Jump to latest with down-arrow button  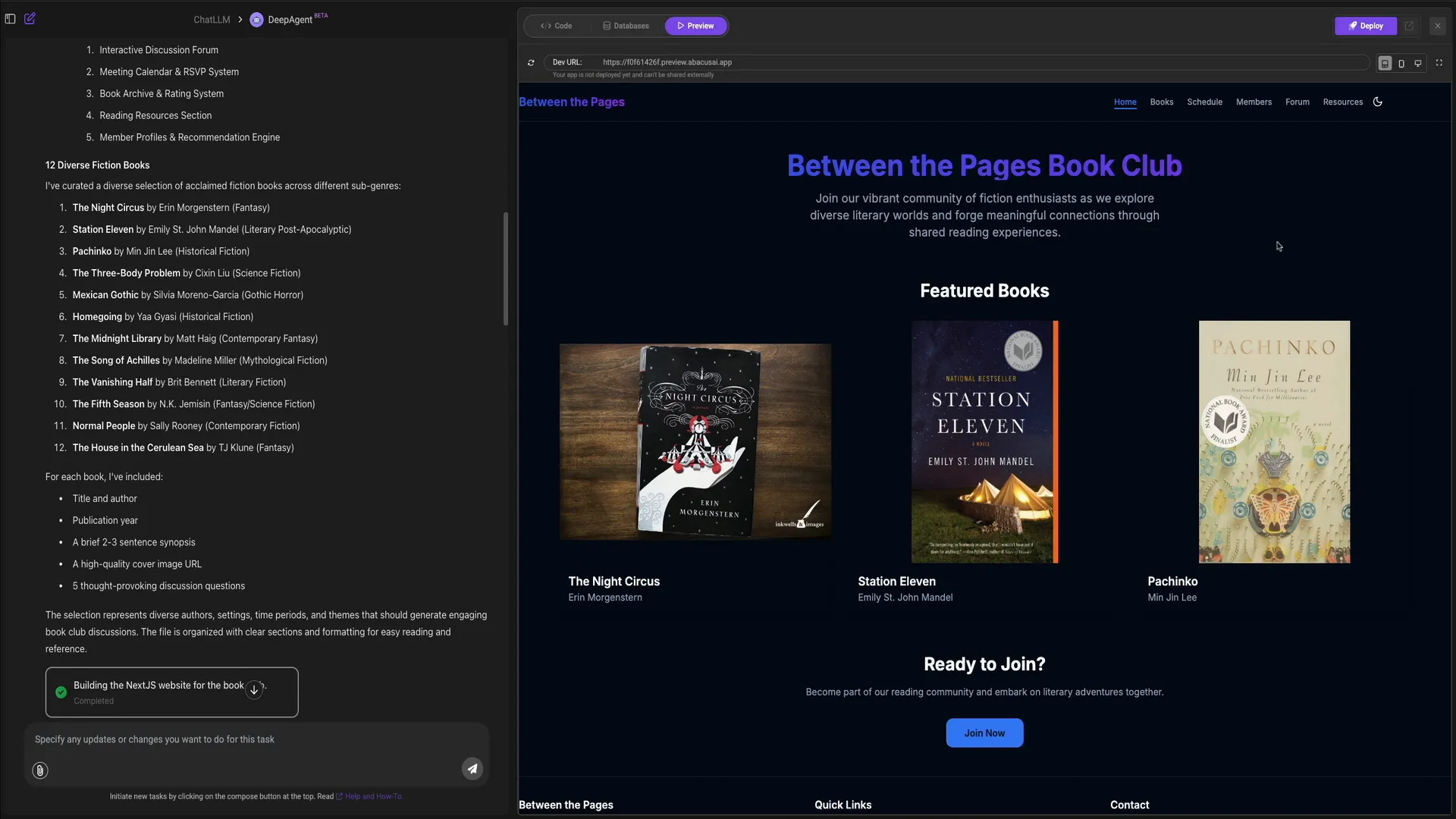(254, 690)
